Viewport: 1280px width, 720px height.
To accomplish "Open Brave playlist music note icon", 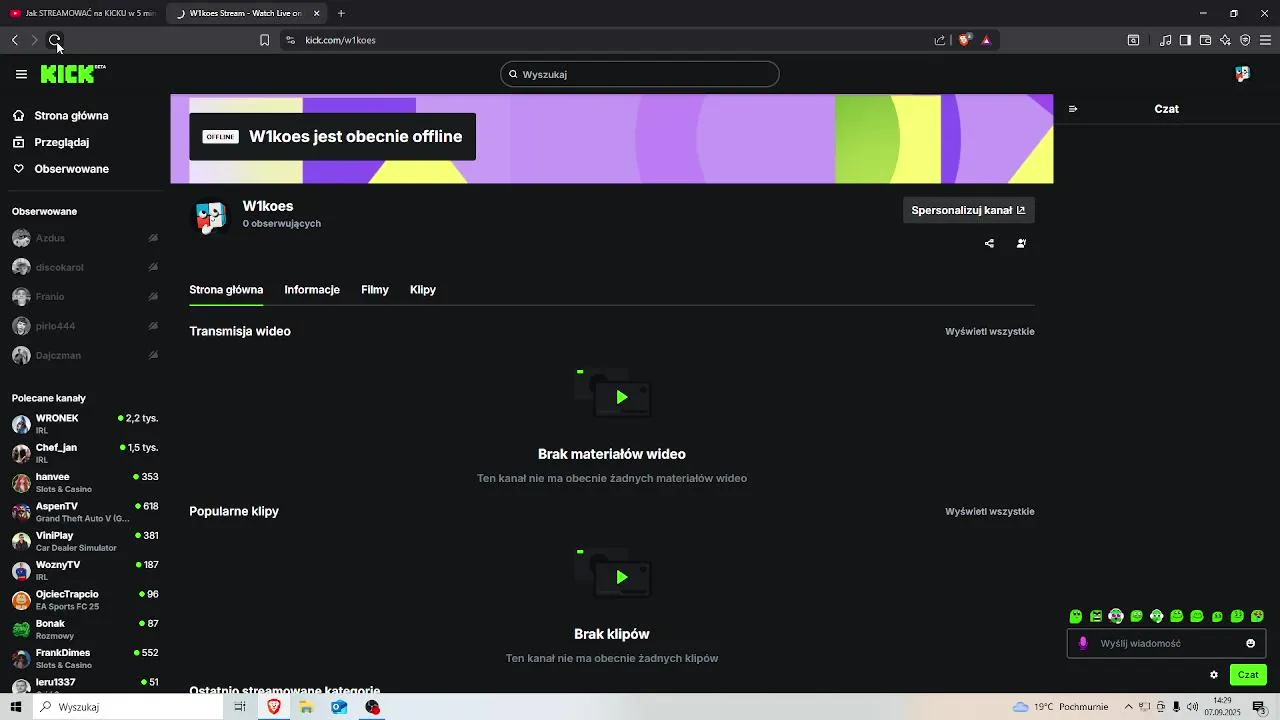I will point(1165,40).
